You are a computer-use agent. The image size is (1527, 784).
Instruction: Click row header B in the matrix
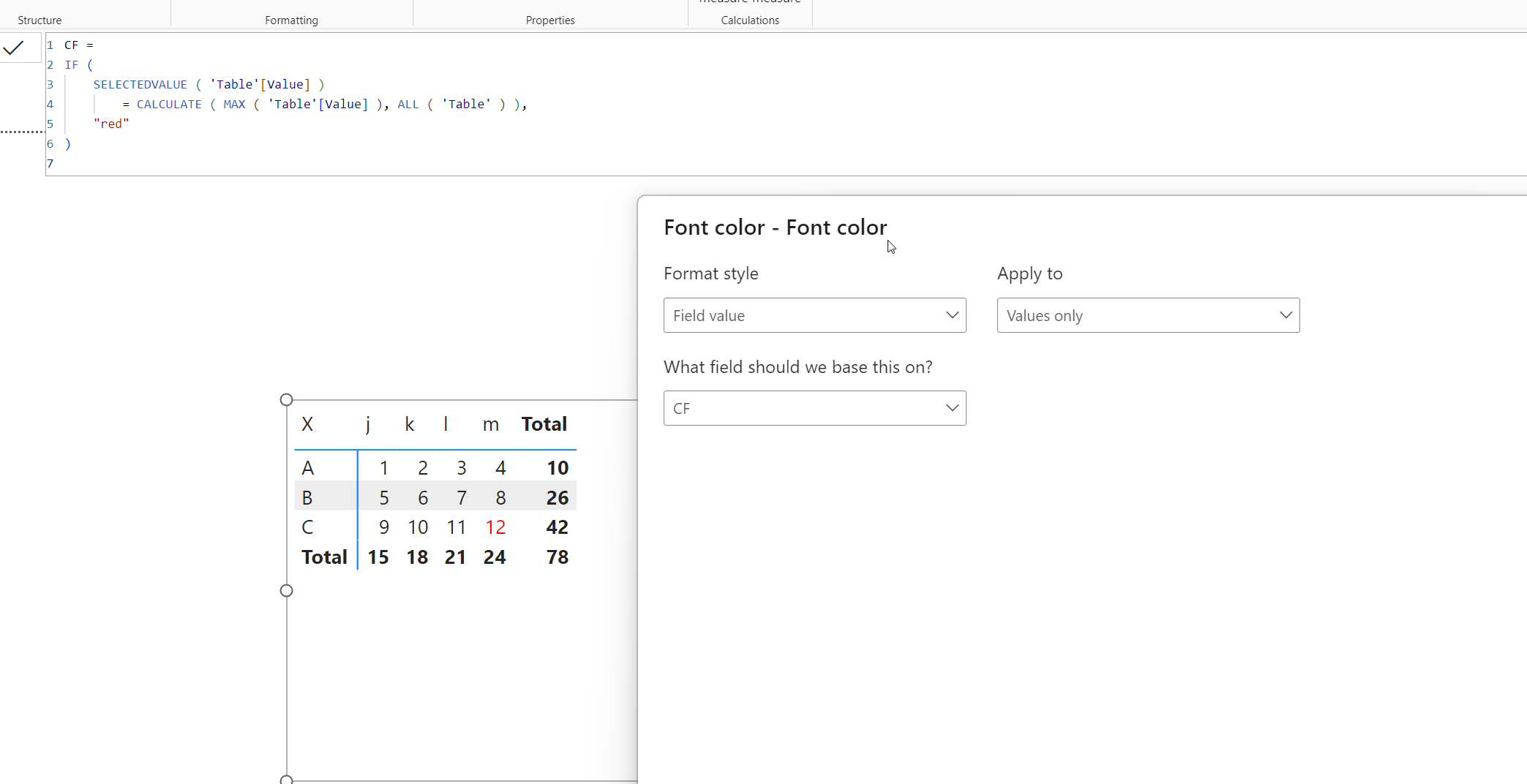307,498
